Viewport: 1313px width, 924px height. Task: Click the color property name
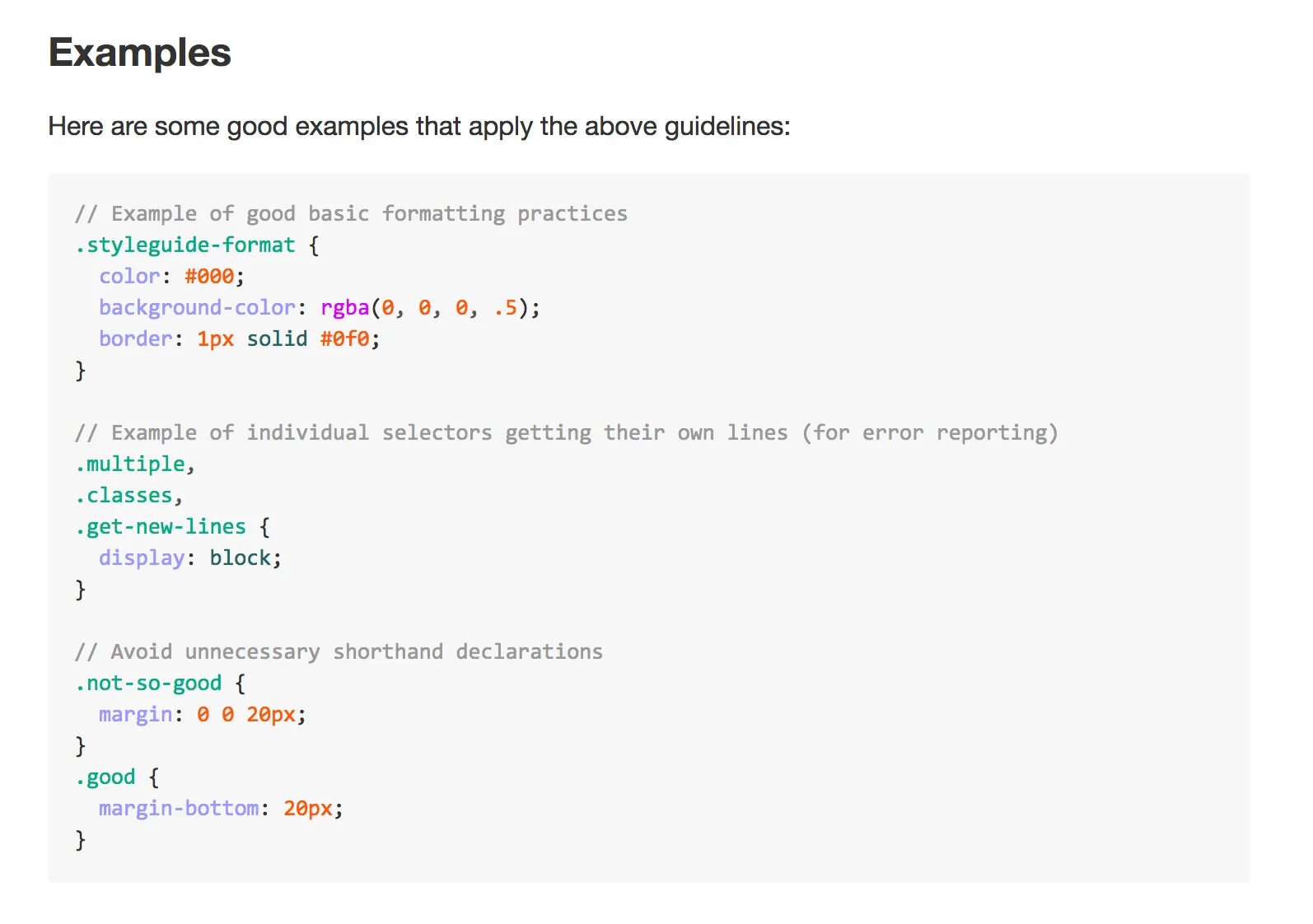(129, 277)
